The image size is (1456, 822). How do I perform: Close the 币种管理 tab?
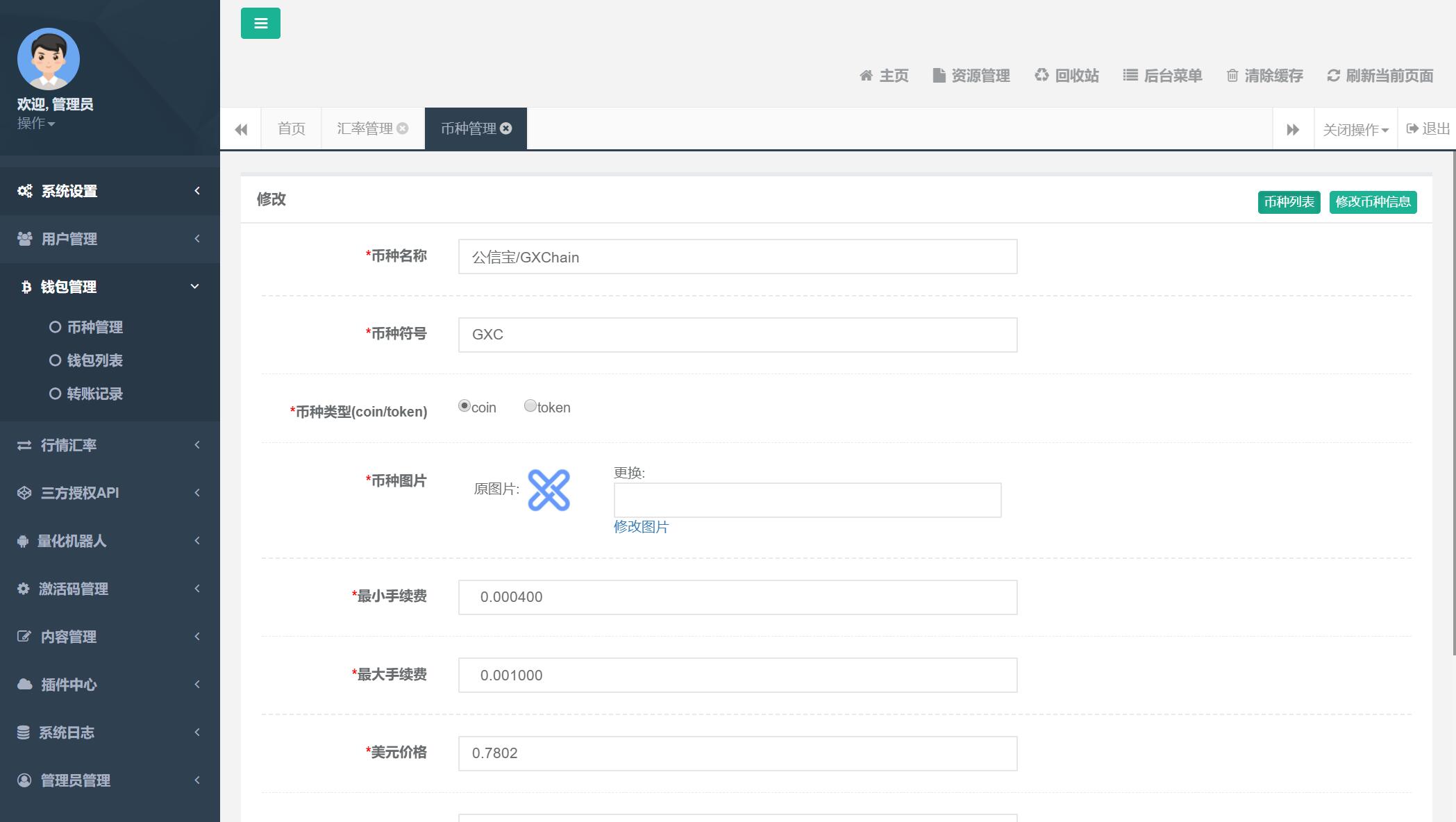[506, 128]
